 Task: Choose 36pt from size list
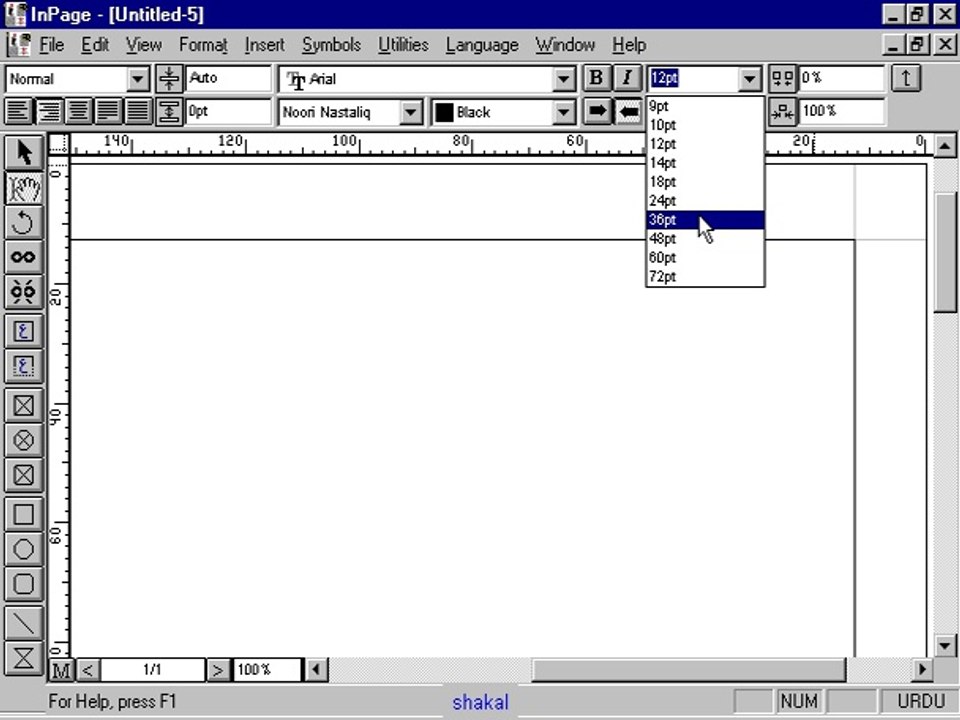click(705, 220)
